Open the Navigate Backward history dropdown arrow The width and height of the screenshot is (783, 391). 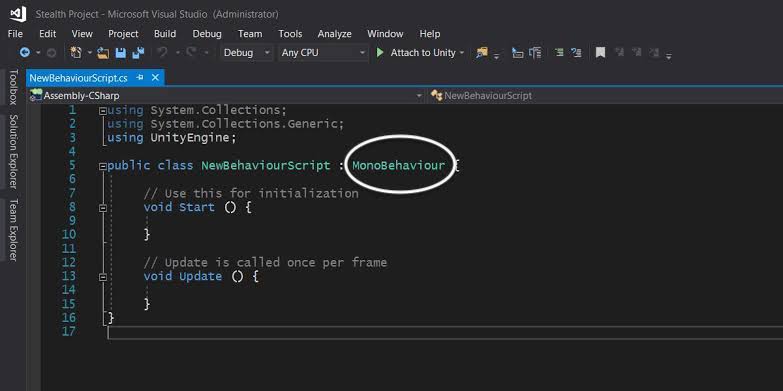(x=38, y=52)
